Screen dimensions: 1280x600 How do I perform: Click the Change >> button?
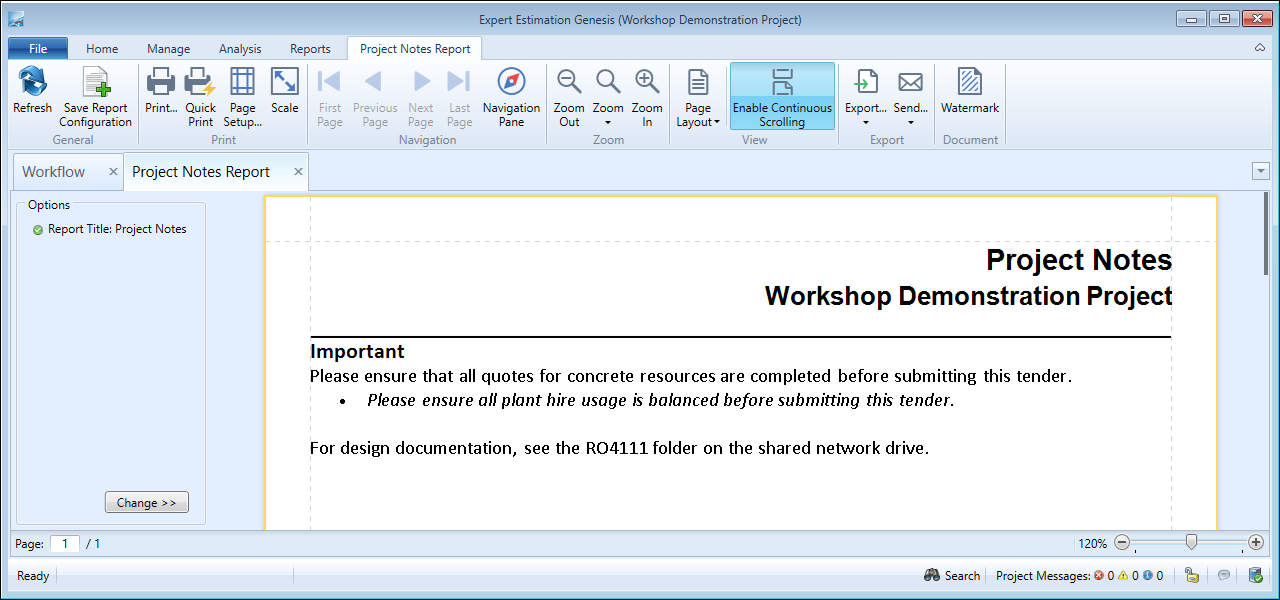[147, 503]
